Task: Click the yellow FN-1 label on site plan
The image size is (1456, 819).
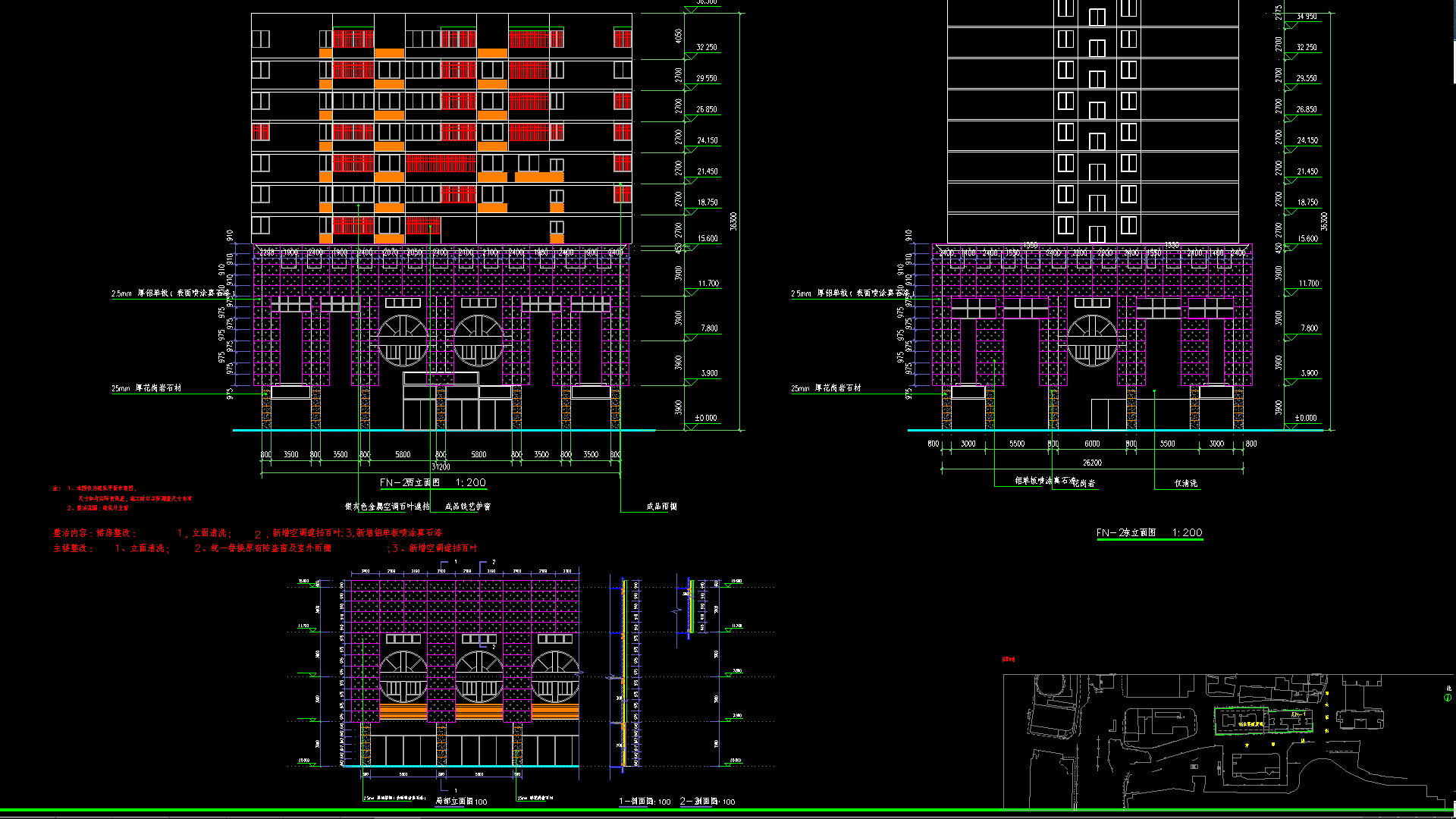Action: [1298, 714]
